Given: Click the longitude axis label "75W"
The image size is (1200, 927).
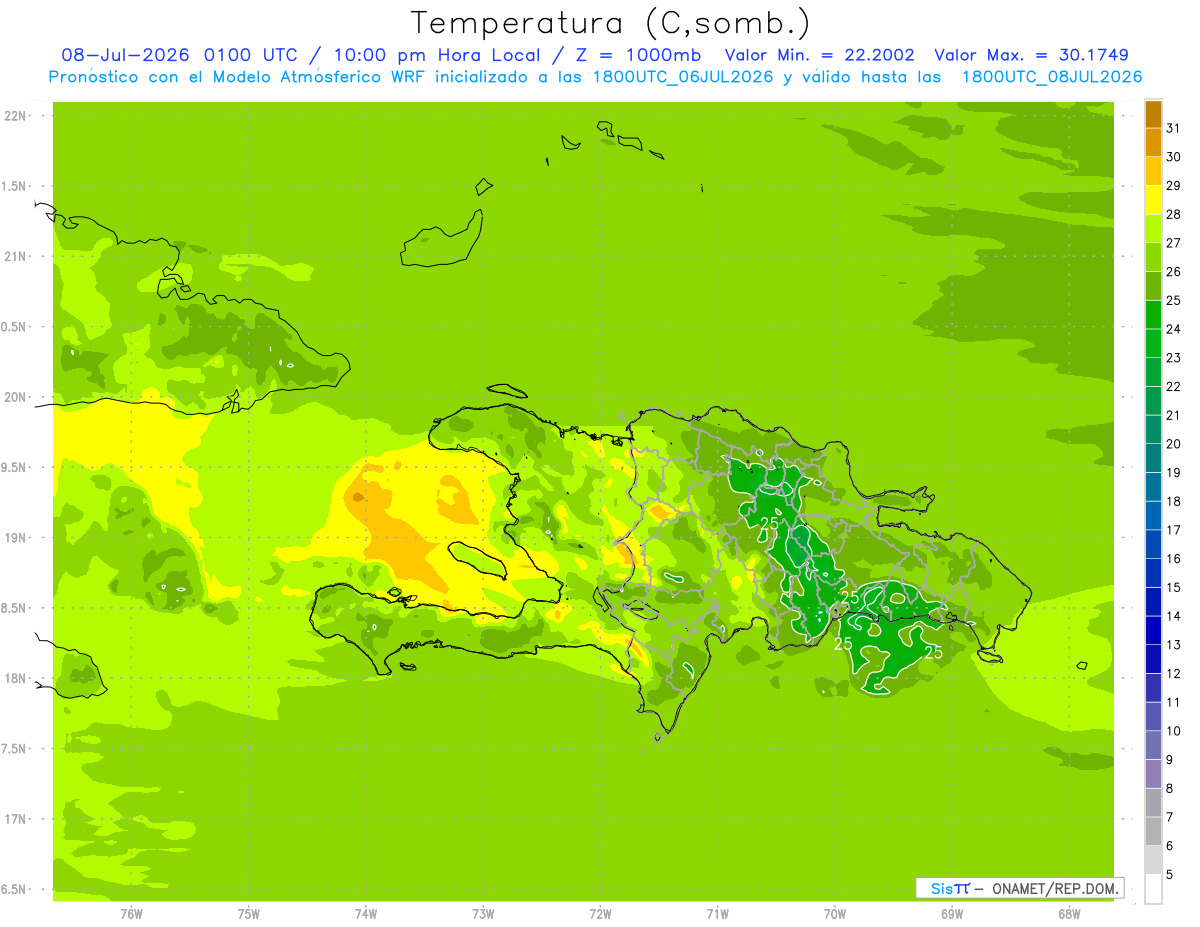Looking at the screenshot, I should tap(249, 914).
